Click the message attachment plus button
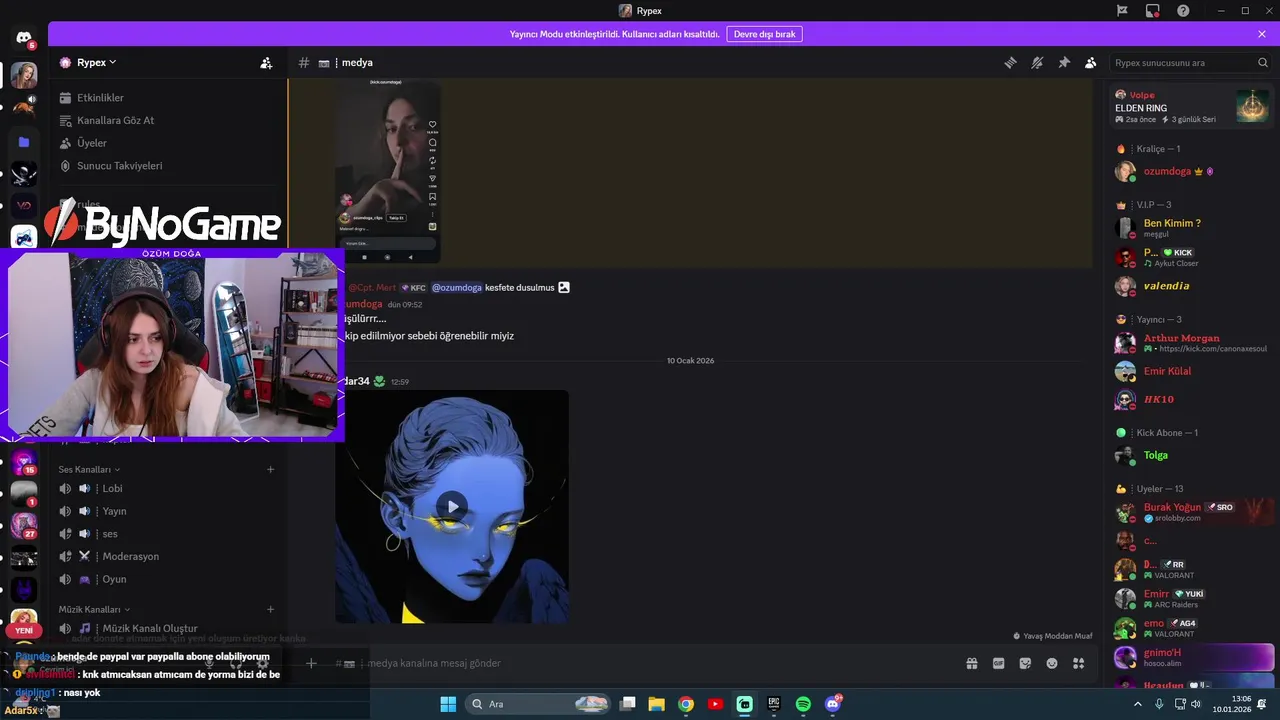Viewport: 1280px width, 720px height. tap(311, 663)
